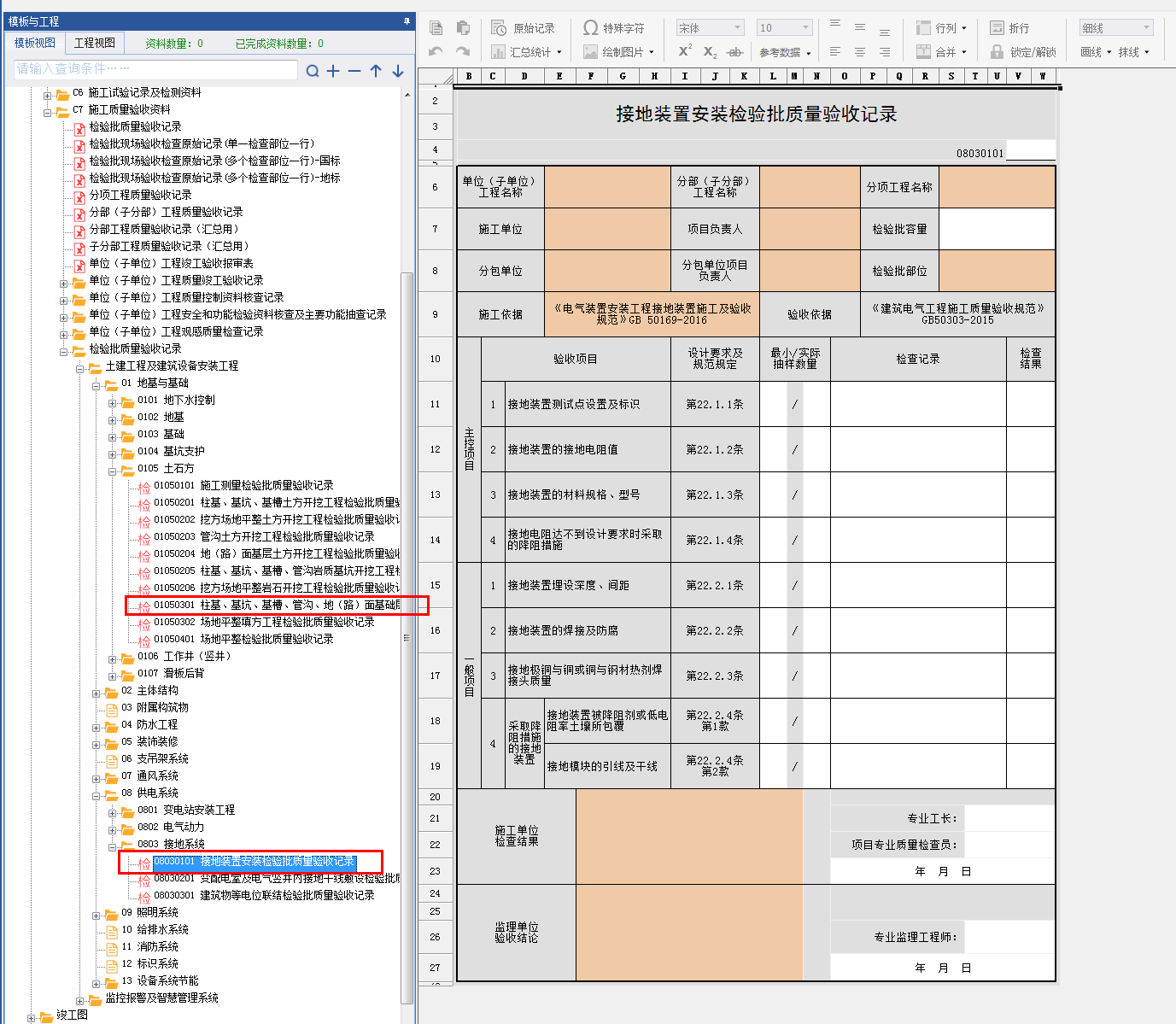Image resolution: width=1176 pixels, height=1024 pixels.
Task: Click the copy icon in the toolbar
Action: tap(436, 28)
